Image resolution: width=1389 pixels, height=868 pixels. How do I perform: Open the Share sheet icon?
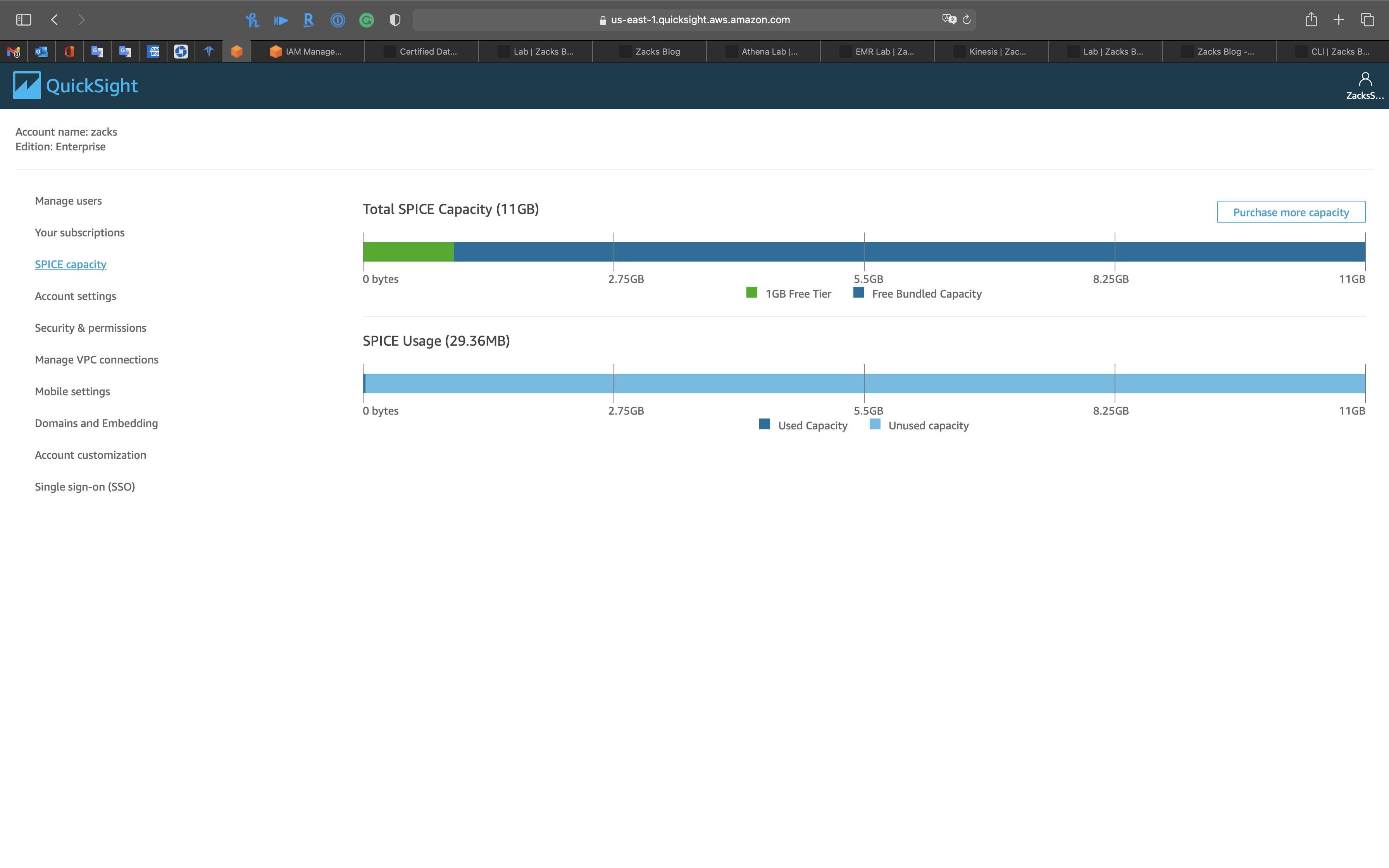click(1311, 19)
